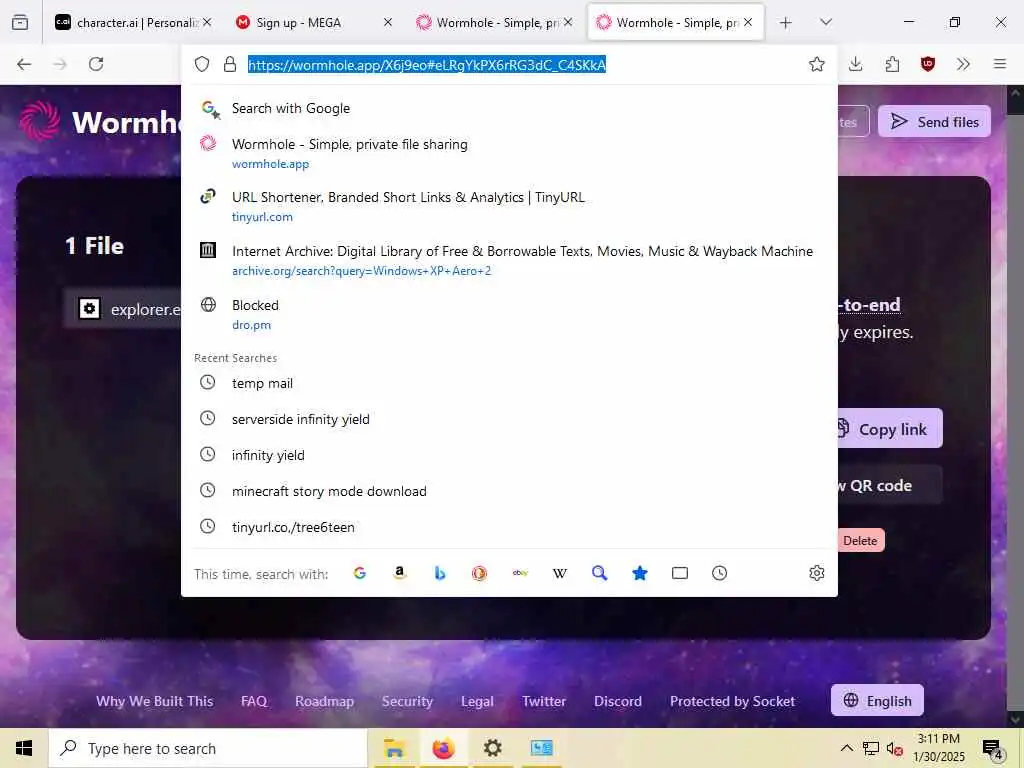This screenshot has width=1024, height=768.
Task: Open File Explorer from taskbar
Action: click(x=394, y=748)
